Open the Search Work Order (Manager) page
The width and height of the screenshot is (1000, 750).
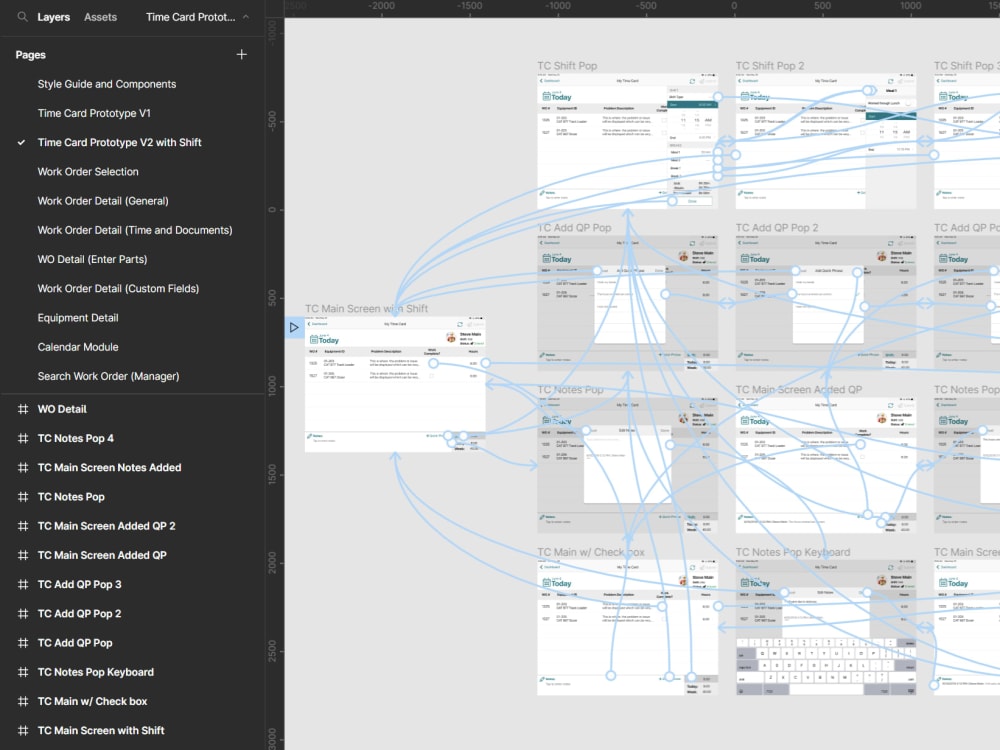[108, 377]
